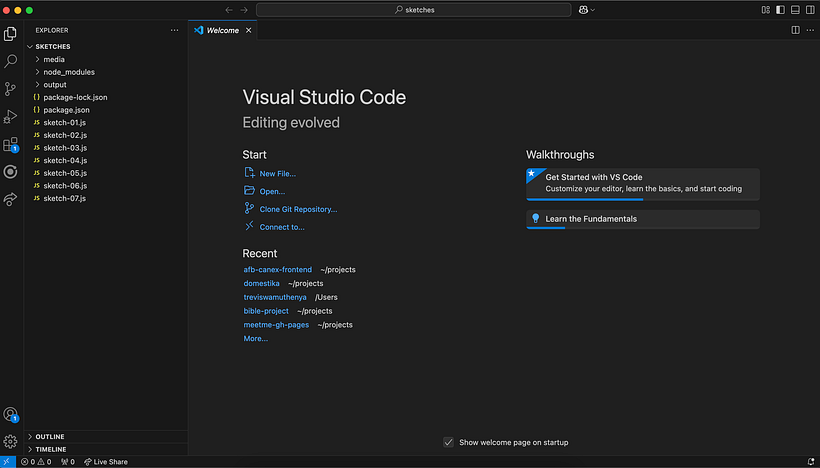
Task: Select the Welcome tab
Action: [223, 30]
